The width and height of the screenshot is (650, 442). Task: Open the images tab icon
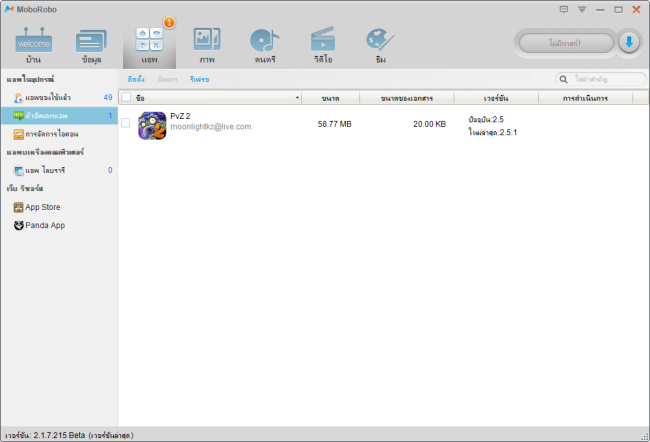click(207, 40)
